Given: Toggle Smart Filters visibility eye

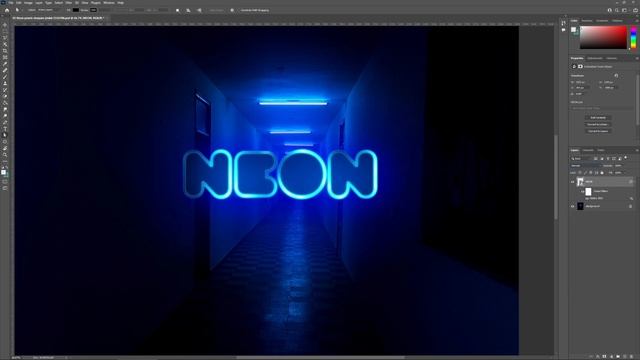Looking at the screenshot, I should [x=583, y=191].
